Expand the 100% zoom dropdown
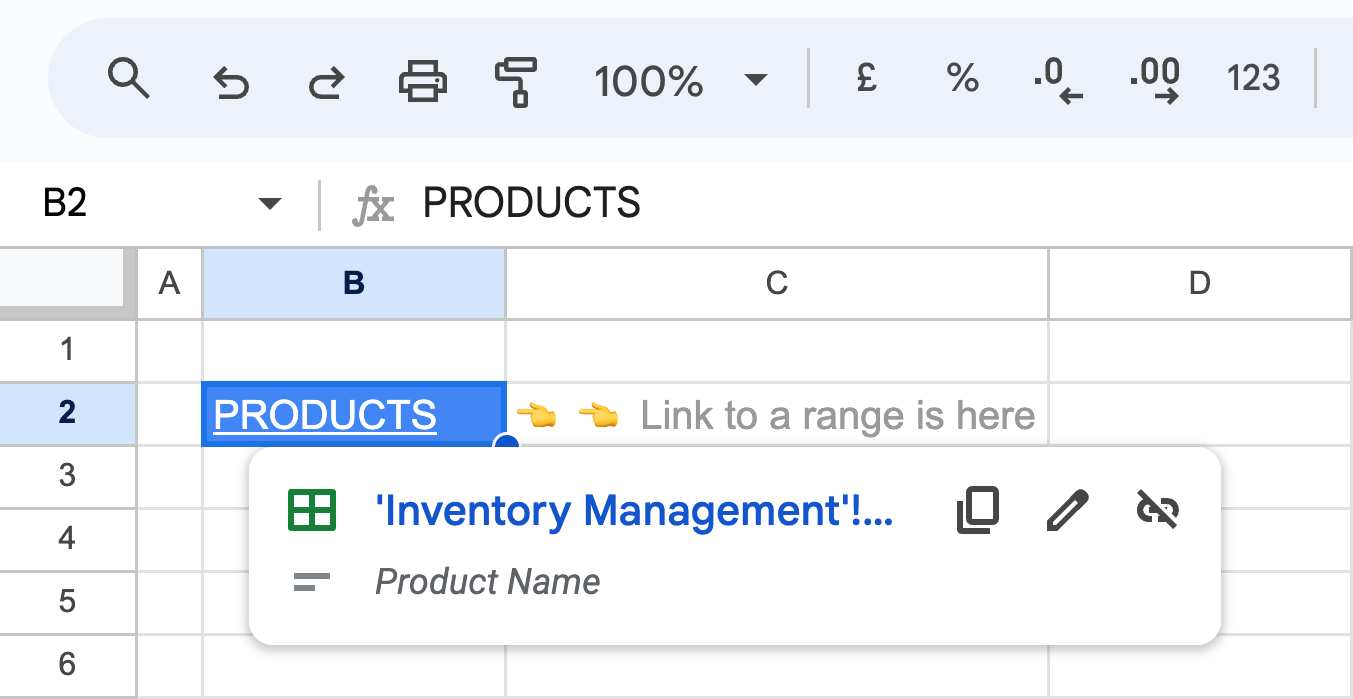The height and width of the screenshot is (699, 1353). coord(757,80)
